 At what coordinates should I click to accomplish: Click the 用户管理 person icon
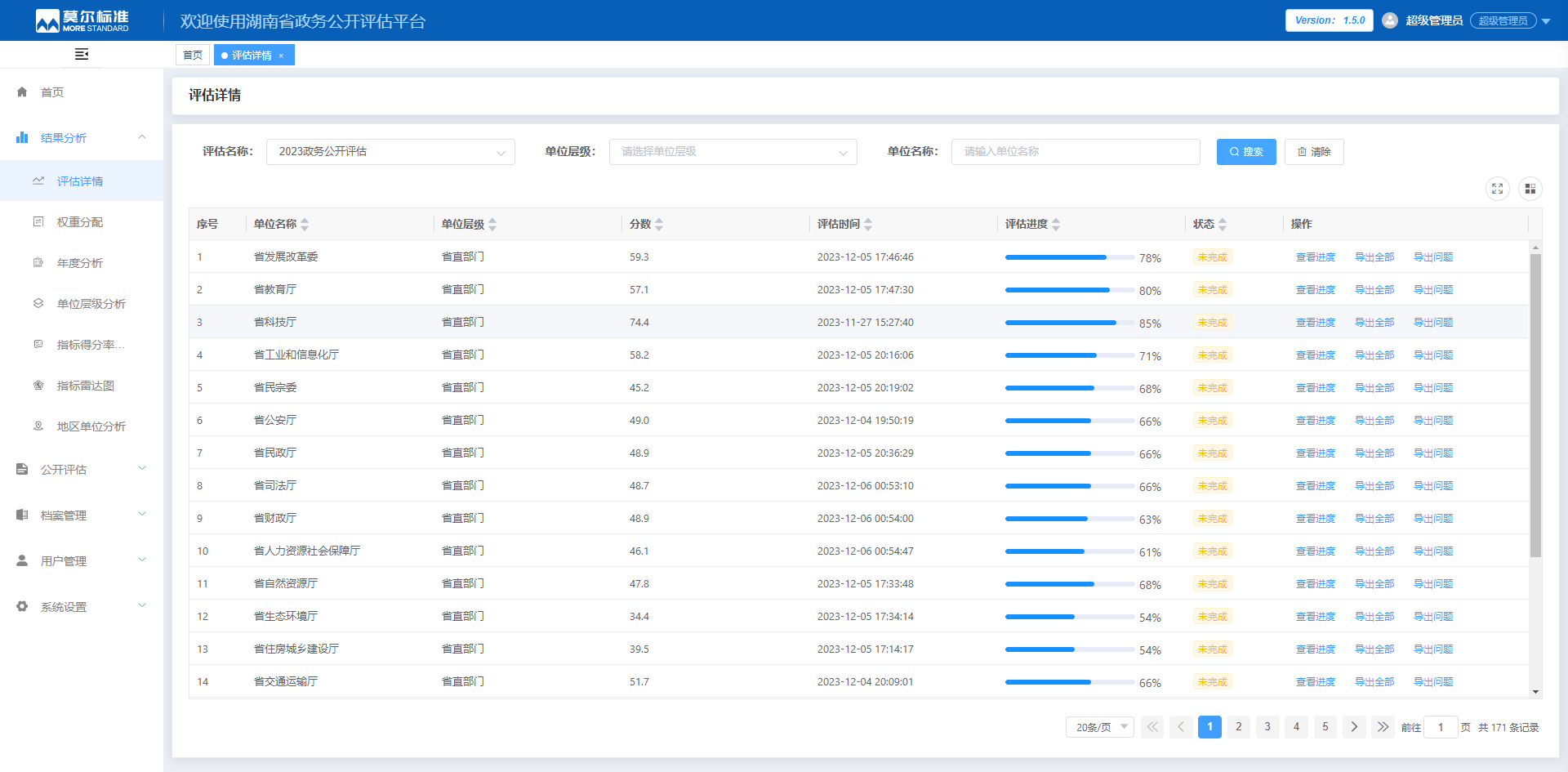tap(22, 561)
